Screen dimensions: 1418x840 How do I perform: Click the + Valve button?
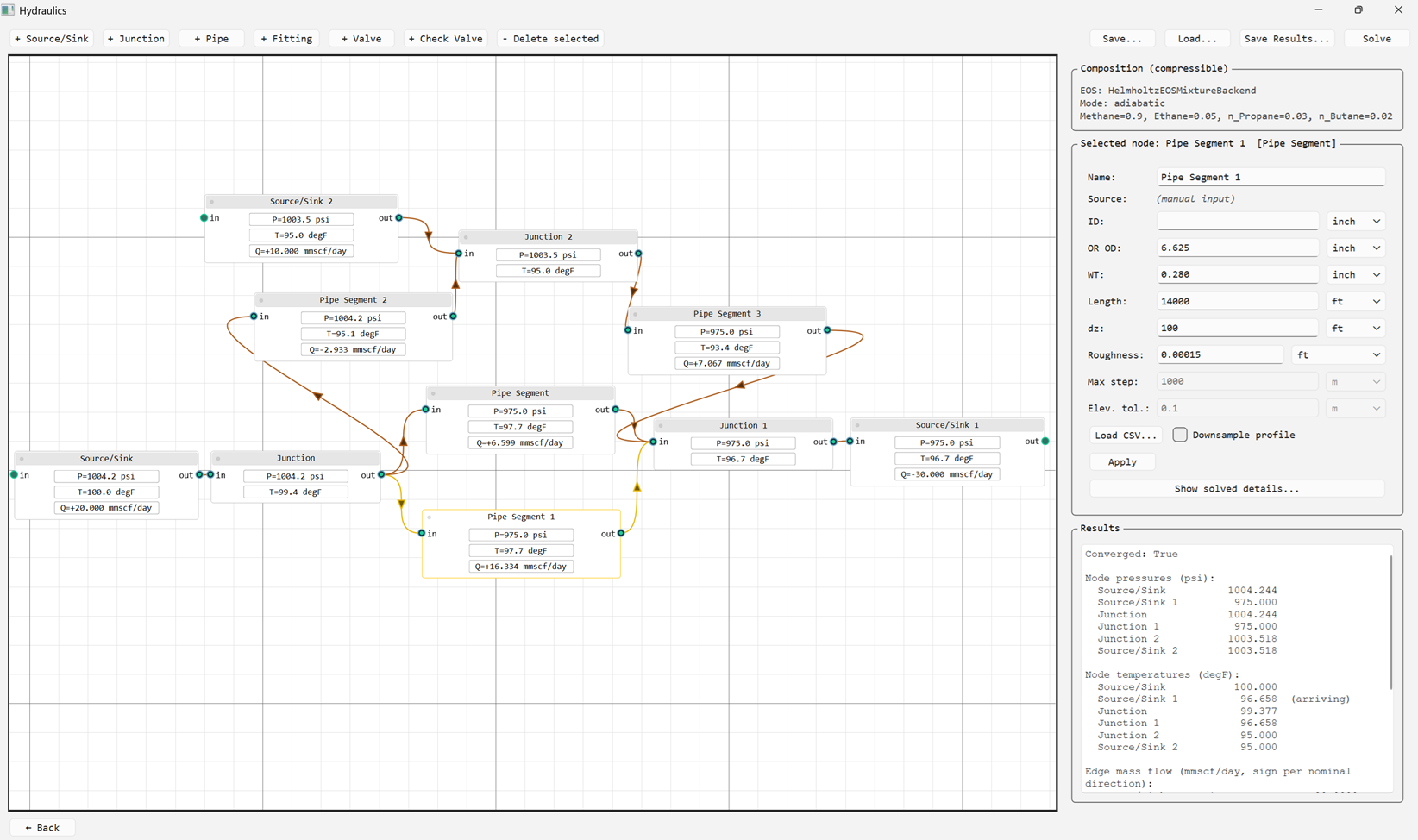click(x=361, y=39)
